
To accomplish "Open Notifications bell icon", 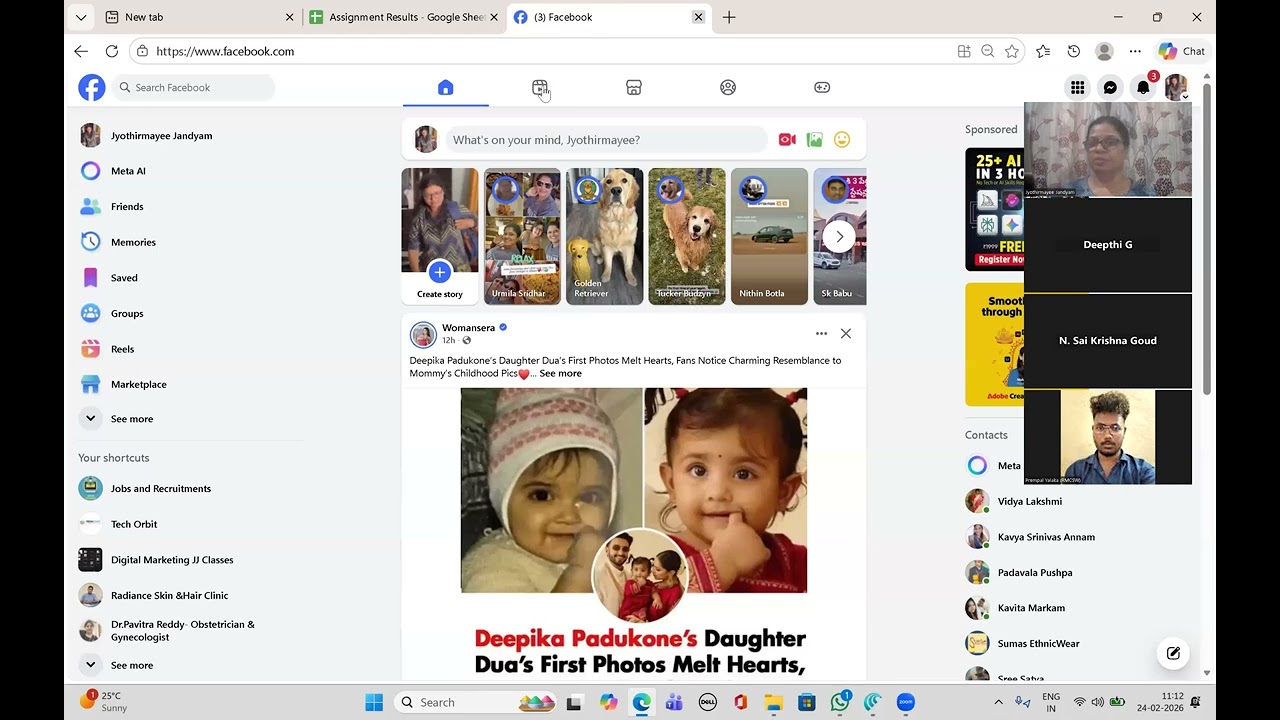I will (x=1143, y=88).
